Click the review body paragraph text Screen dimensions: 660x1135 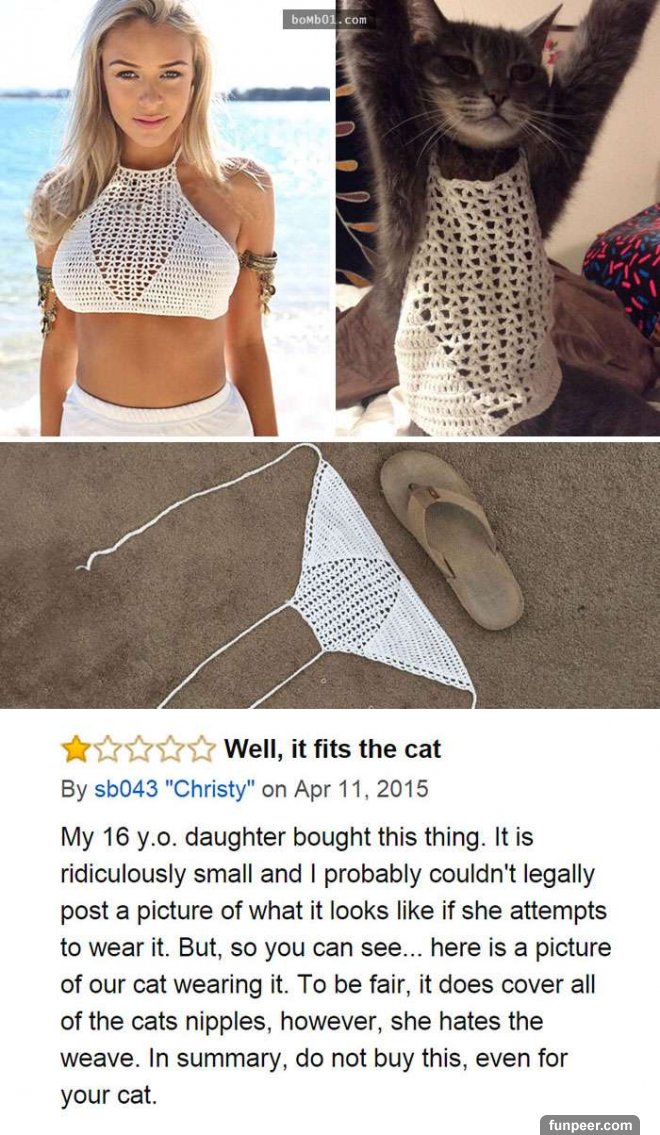point(336,966)
